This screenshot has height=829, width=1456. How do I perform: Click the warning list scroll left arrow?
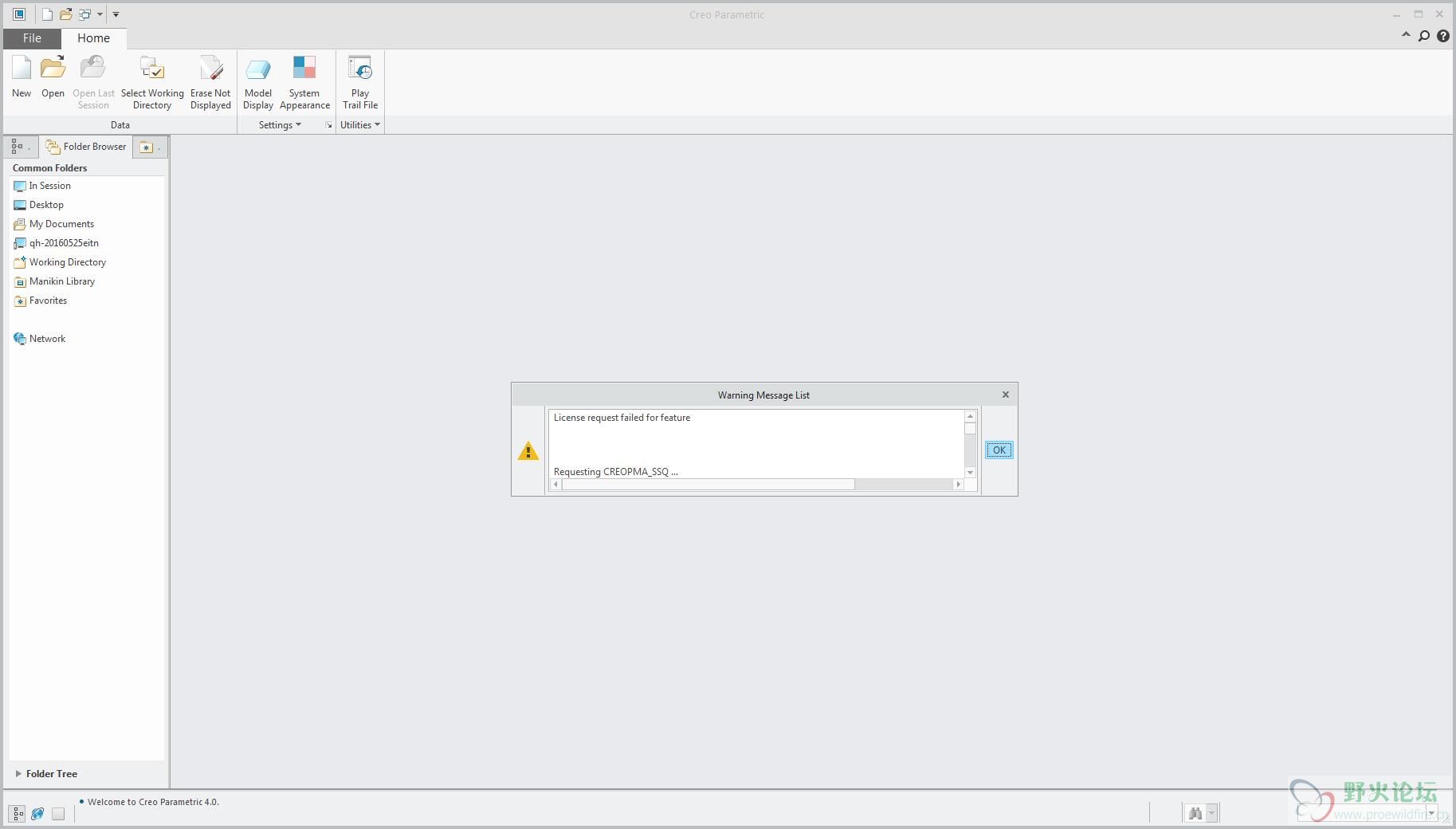click(x=555, y=485)
